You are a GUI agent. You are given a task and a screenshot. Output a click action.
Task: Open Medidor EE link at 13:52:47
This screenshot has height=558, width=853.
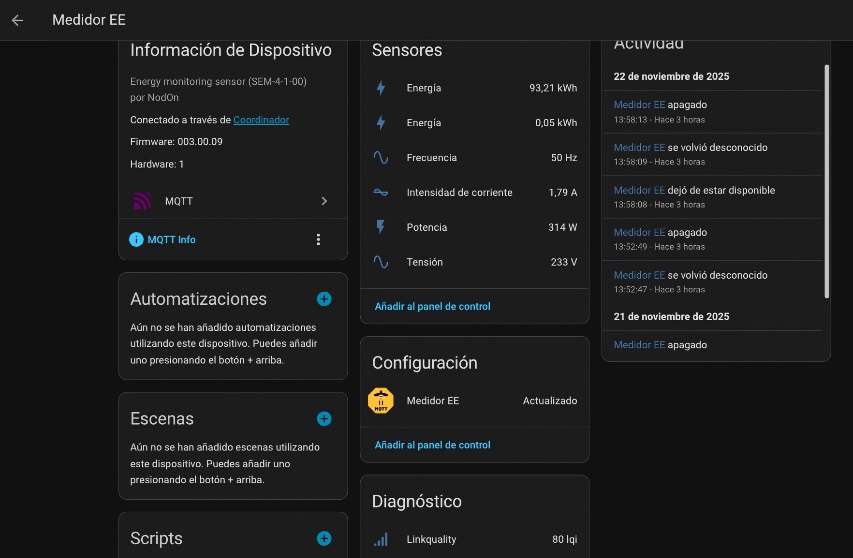click(x=639, y=275)
